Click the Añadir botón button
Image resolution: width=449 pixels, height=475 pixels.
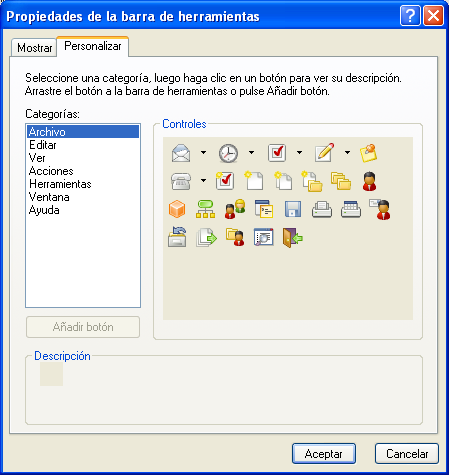point(83,327)
